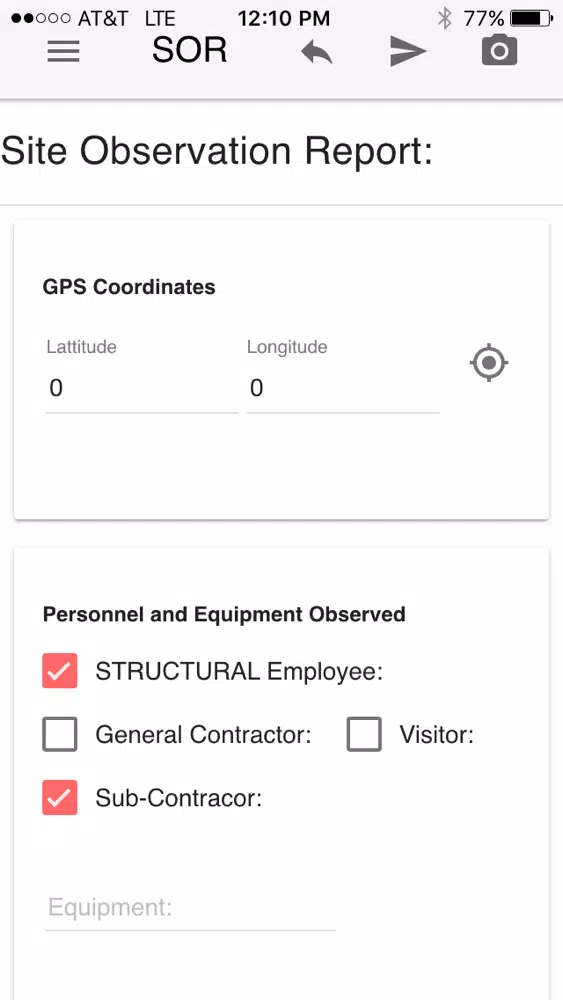Tap the Site Observation Report heading
This screenshot has height=1000, width=563.
(217, 151)
